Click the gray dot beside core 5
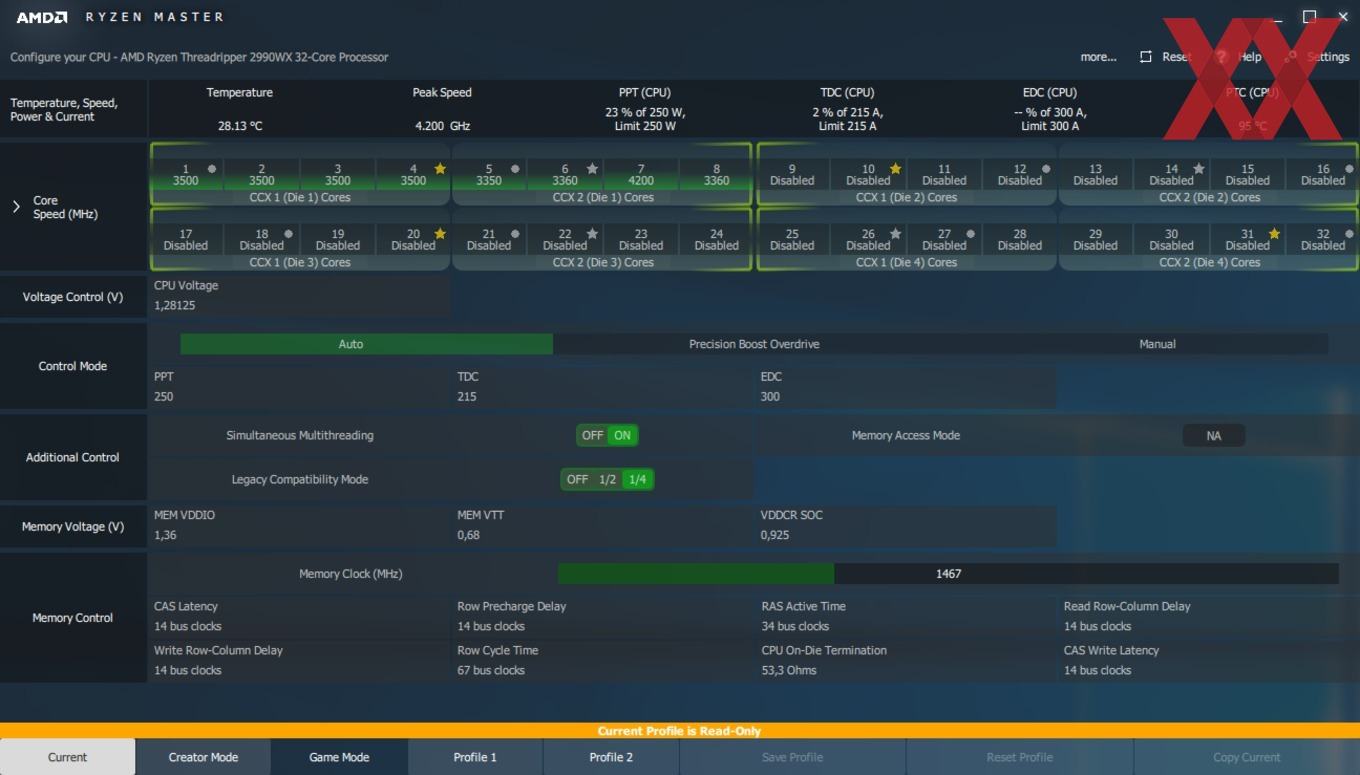The image size is (1360, 775). [515, 169]
